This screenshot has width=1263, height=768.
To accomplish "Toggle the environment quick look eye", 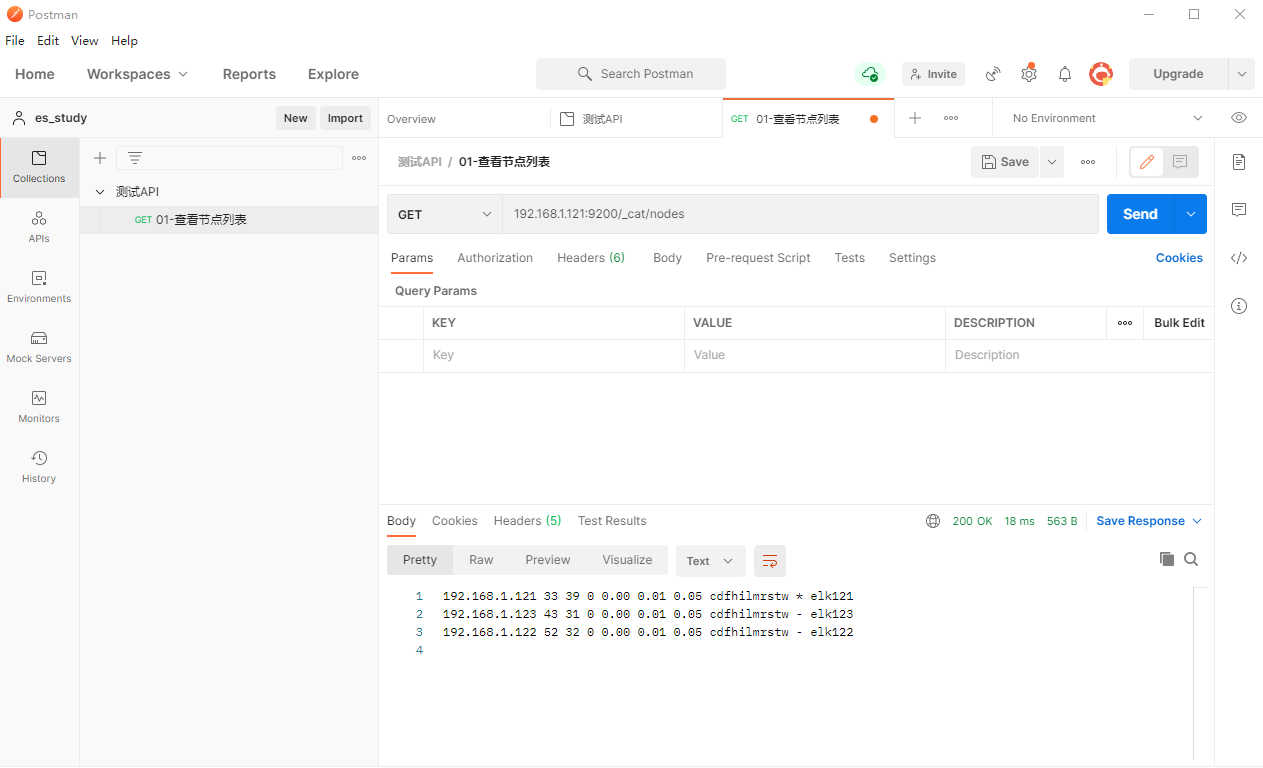I will (1239, 118).
